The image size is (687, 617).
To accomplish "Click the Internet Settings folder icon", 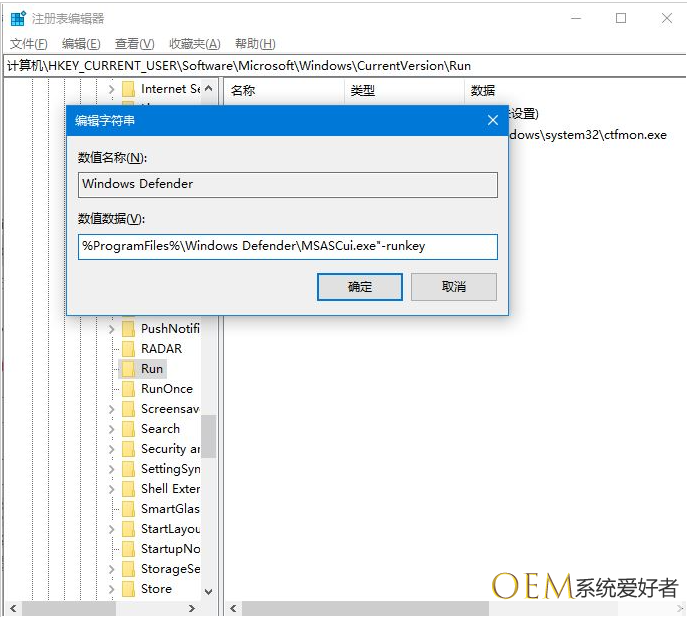I will pos(128,89).
